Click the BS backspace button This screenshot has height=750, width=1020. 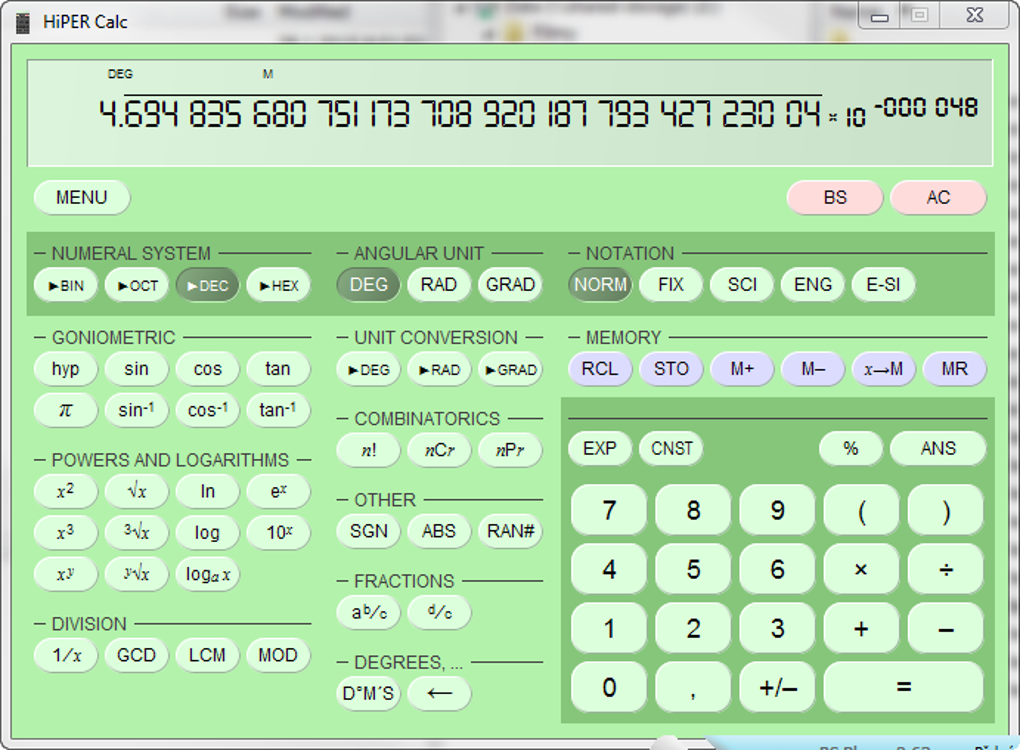pyautogui.click(x=835, y=197)
